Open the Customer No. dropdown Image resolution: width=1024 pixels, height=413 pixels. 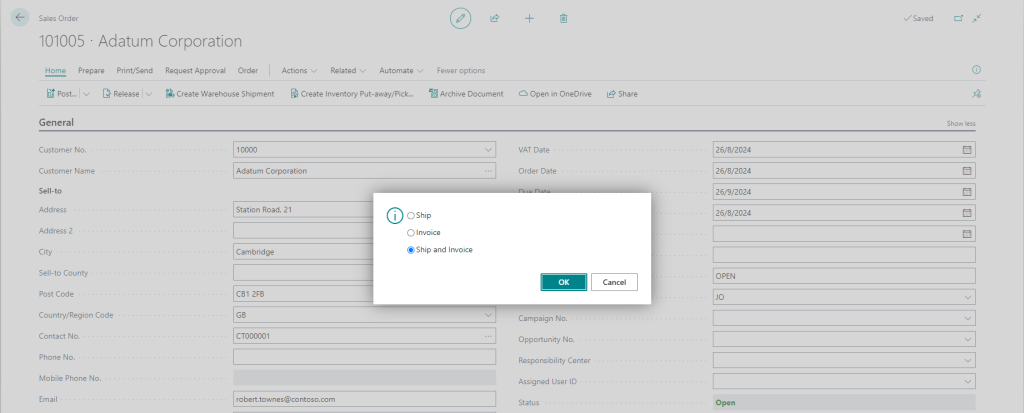click(x=488, y=149)
